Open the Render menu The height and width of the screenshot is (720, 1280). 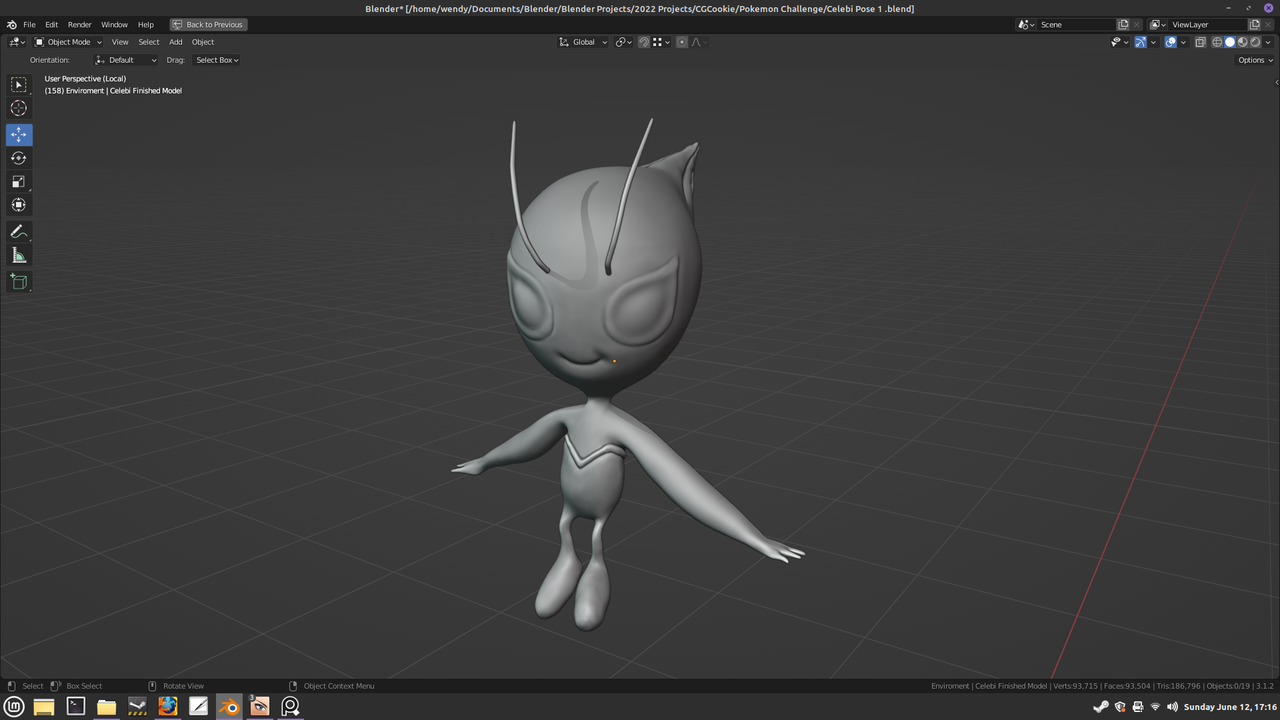[x=79, y=24]
